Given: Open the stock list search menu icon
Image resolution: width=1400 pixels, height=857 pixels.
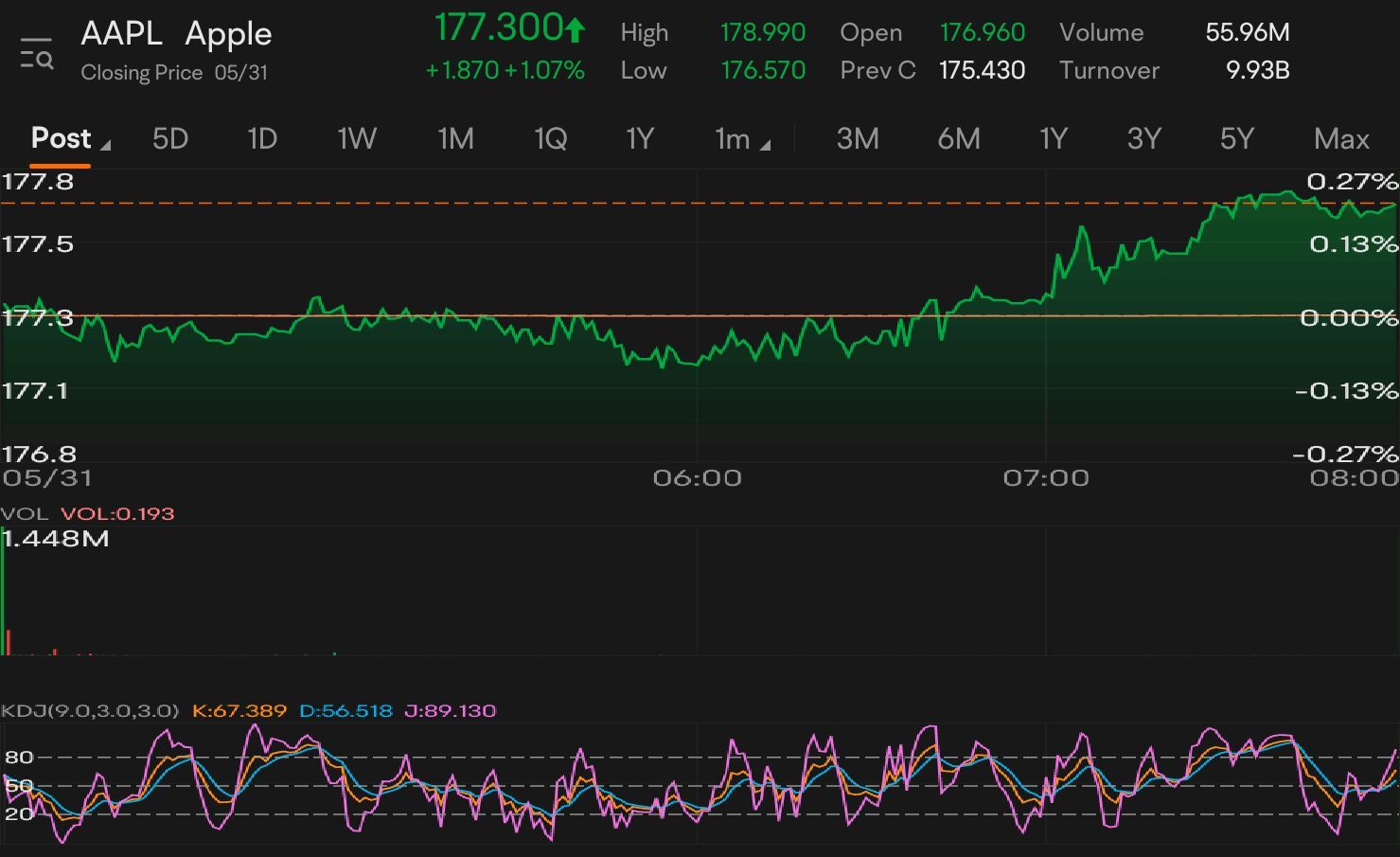Looking at the screenshot, I should tap(37, 54).
